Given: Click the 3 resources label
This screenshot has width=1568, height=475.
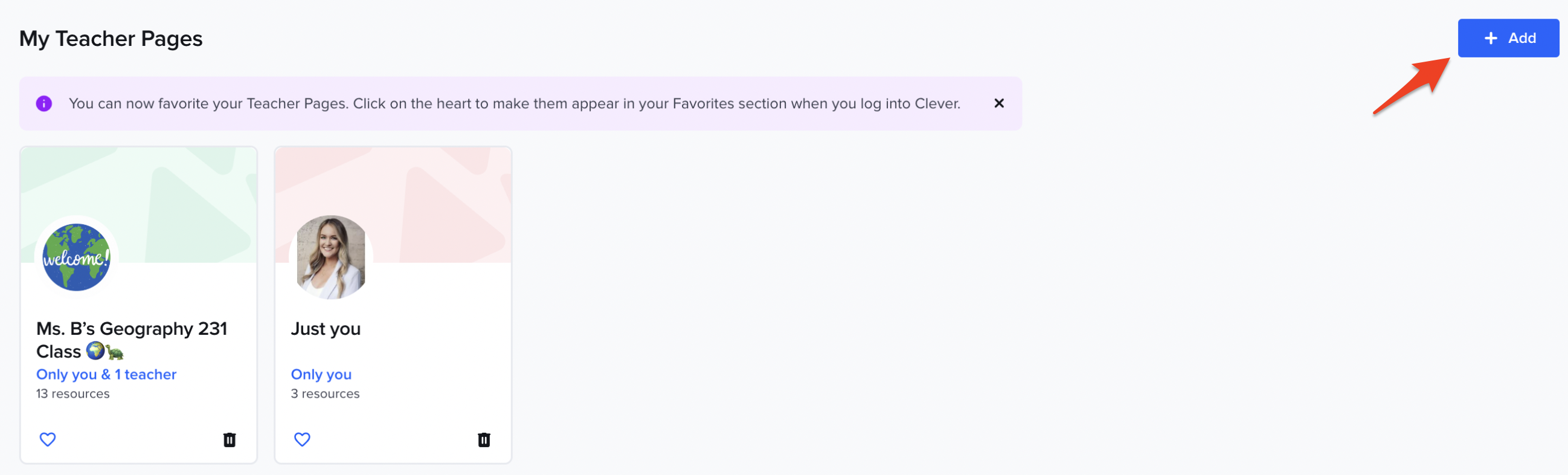Looking at the screenshot, I should pos(325,393).
